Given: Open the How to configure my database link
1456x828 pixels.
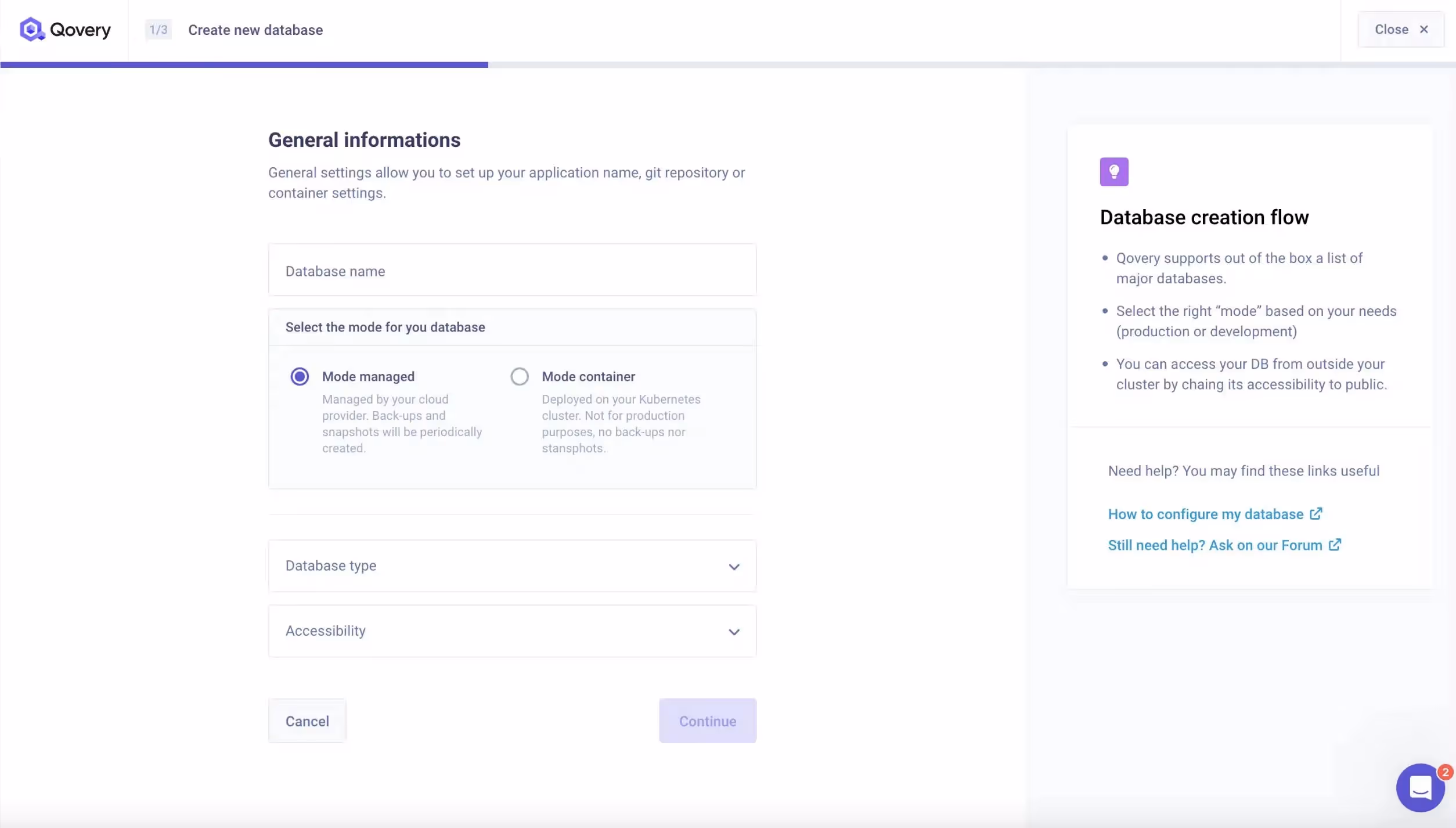Looking at the screenshot, I should coord(1204,514).
